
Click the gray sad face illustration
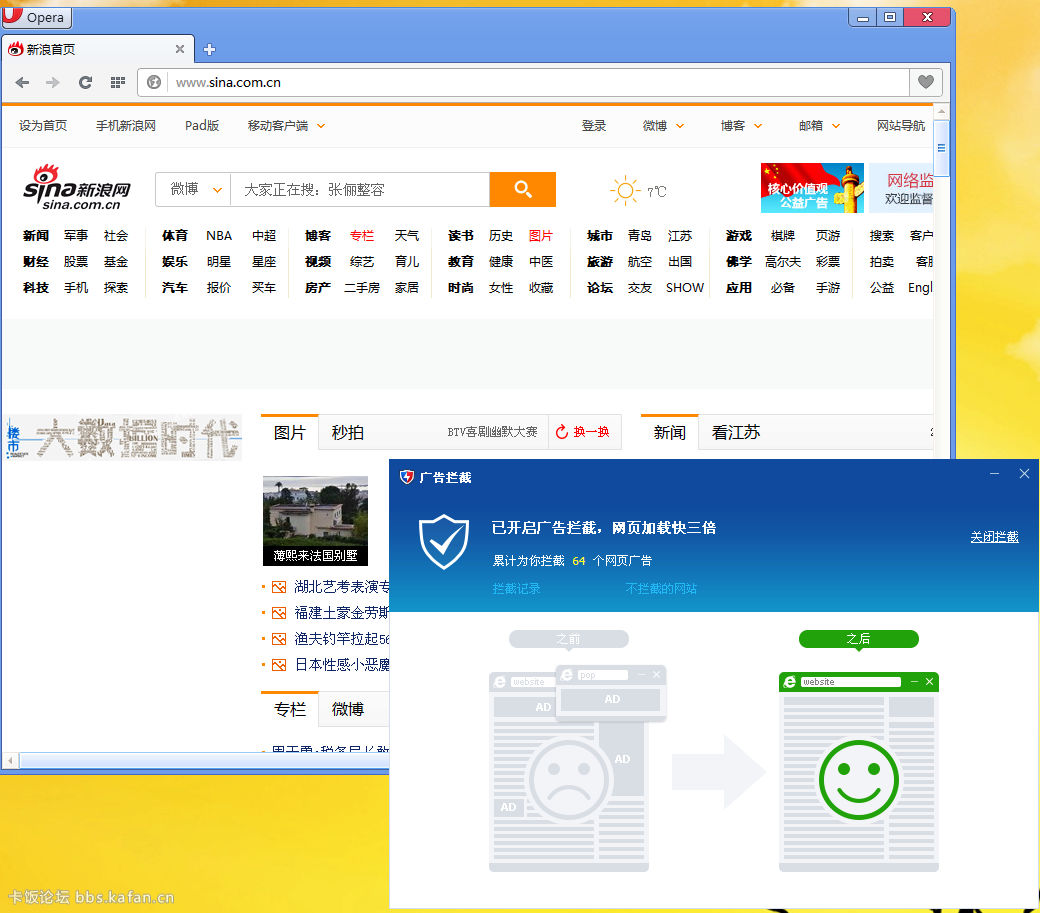[568, 780]
